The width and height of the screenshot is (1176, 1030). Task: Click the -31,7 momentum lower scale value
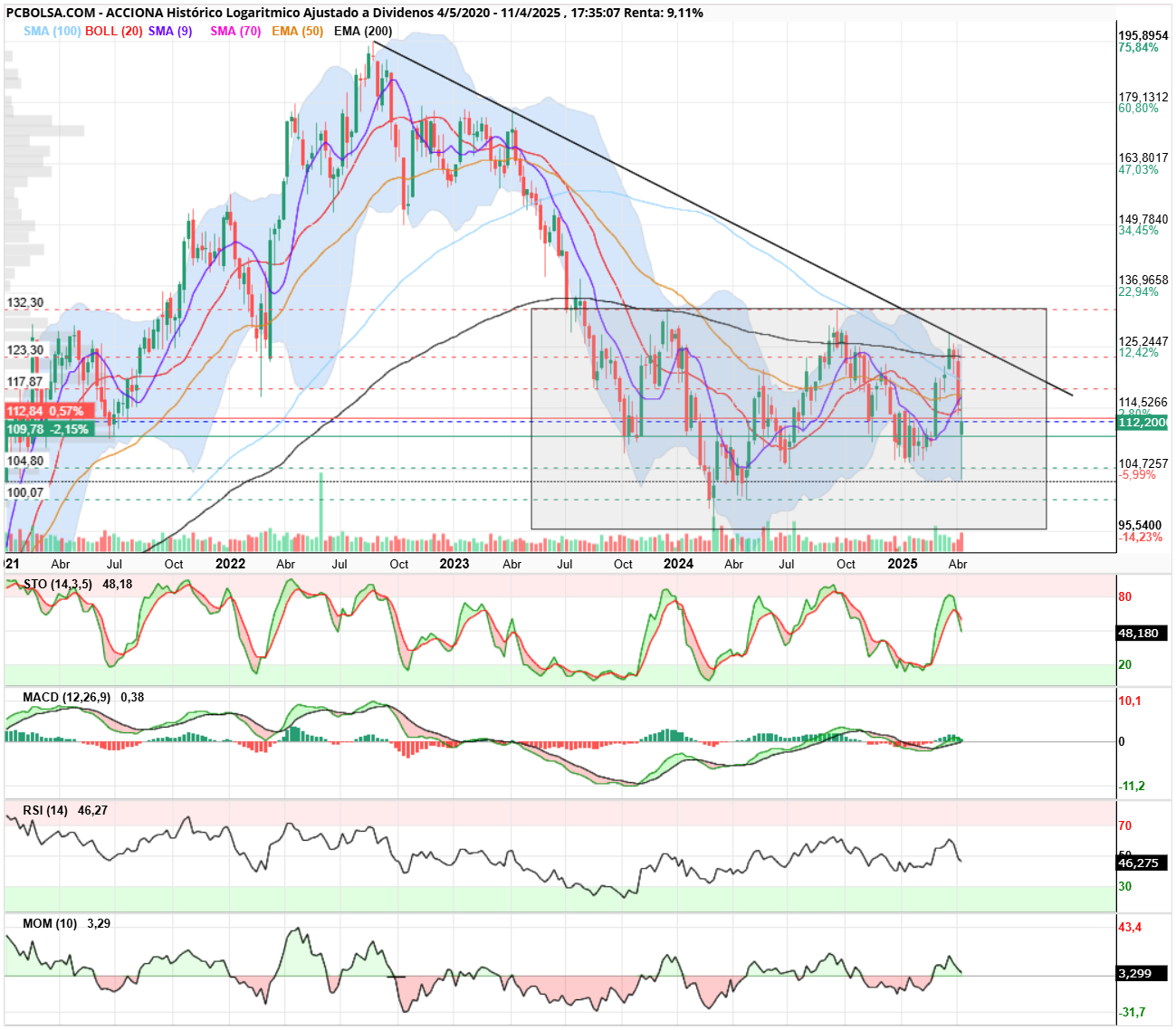pyautogui.click(x=1132, y=1012)
